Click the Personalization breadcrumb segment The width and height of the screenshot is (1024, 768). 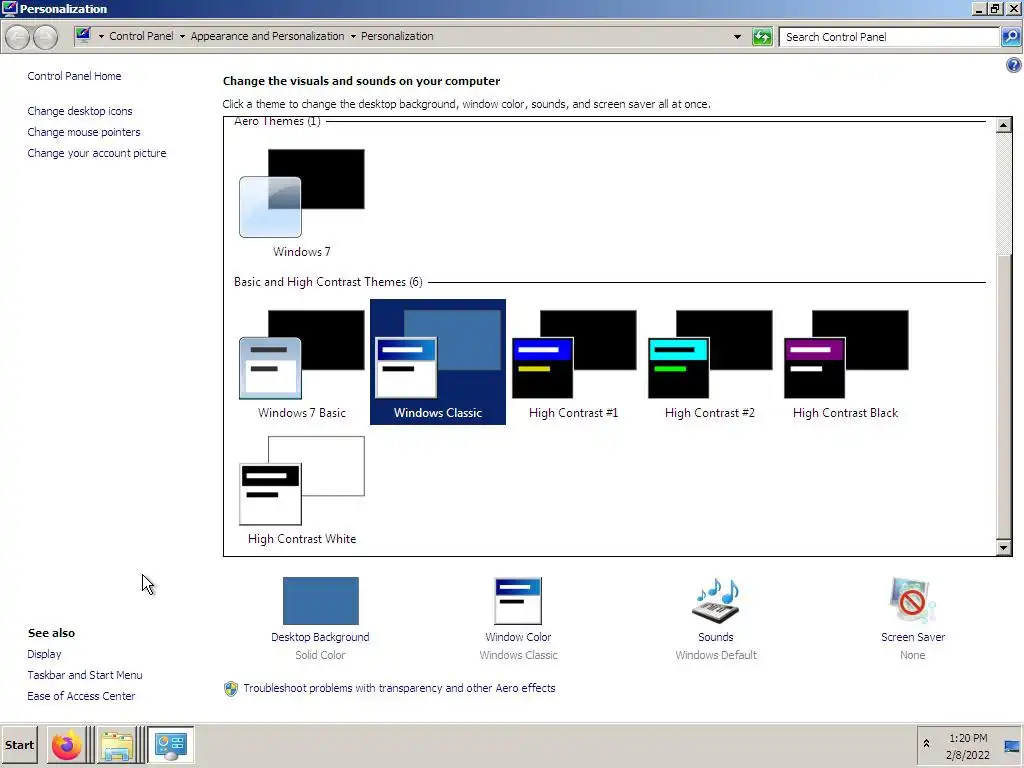[397, 37]
